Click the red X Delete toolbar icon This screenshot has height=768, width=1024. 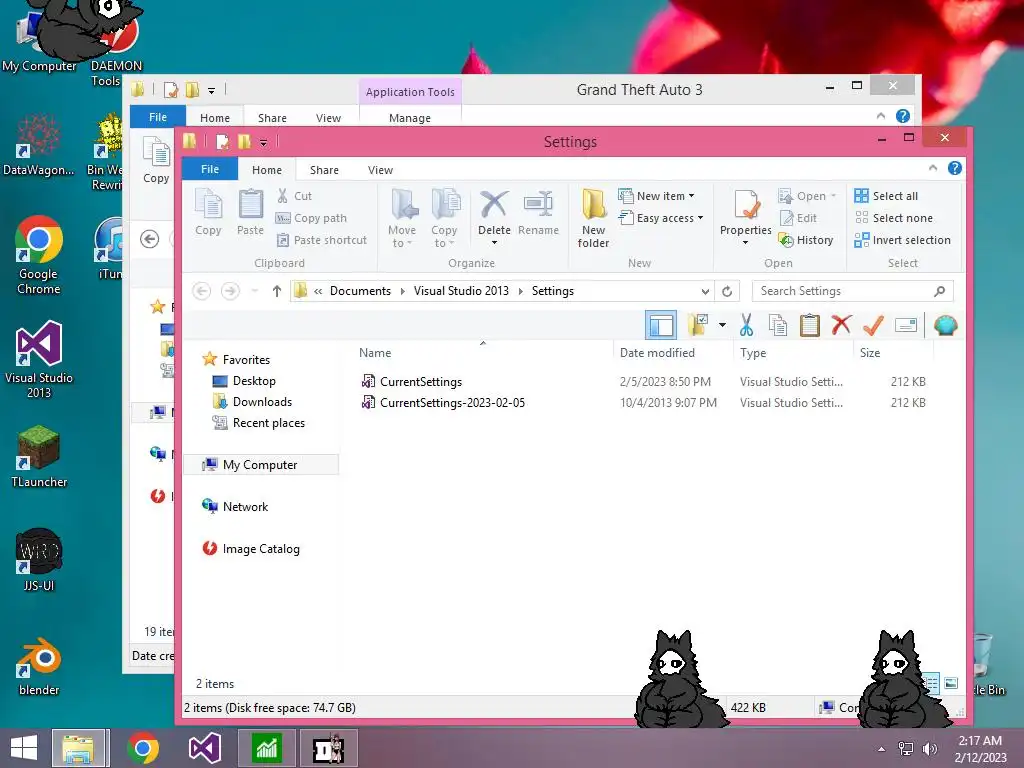point(841,325)
